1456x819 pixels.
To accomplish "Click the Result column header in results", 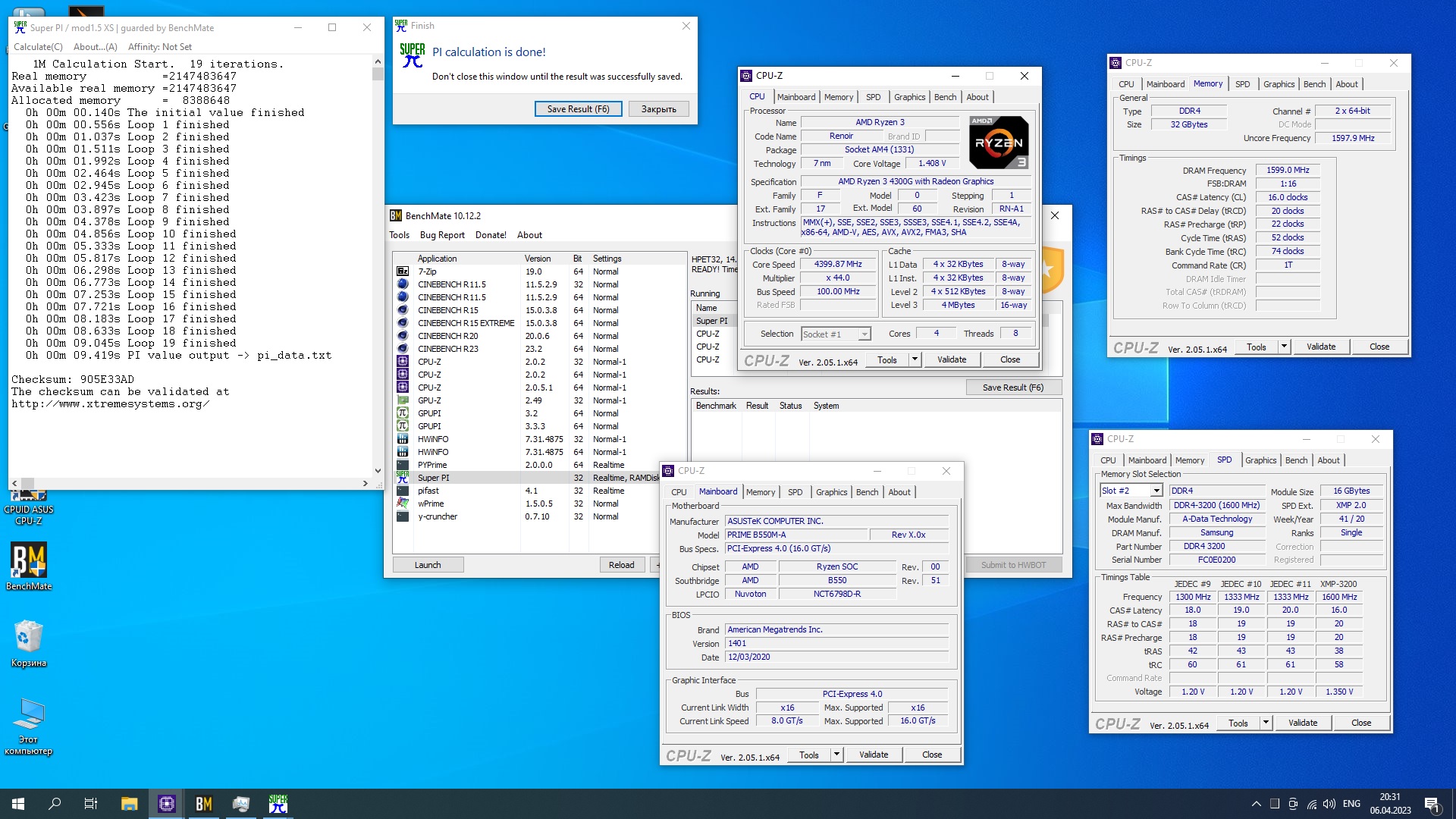I will 757,406.
